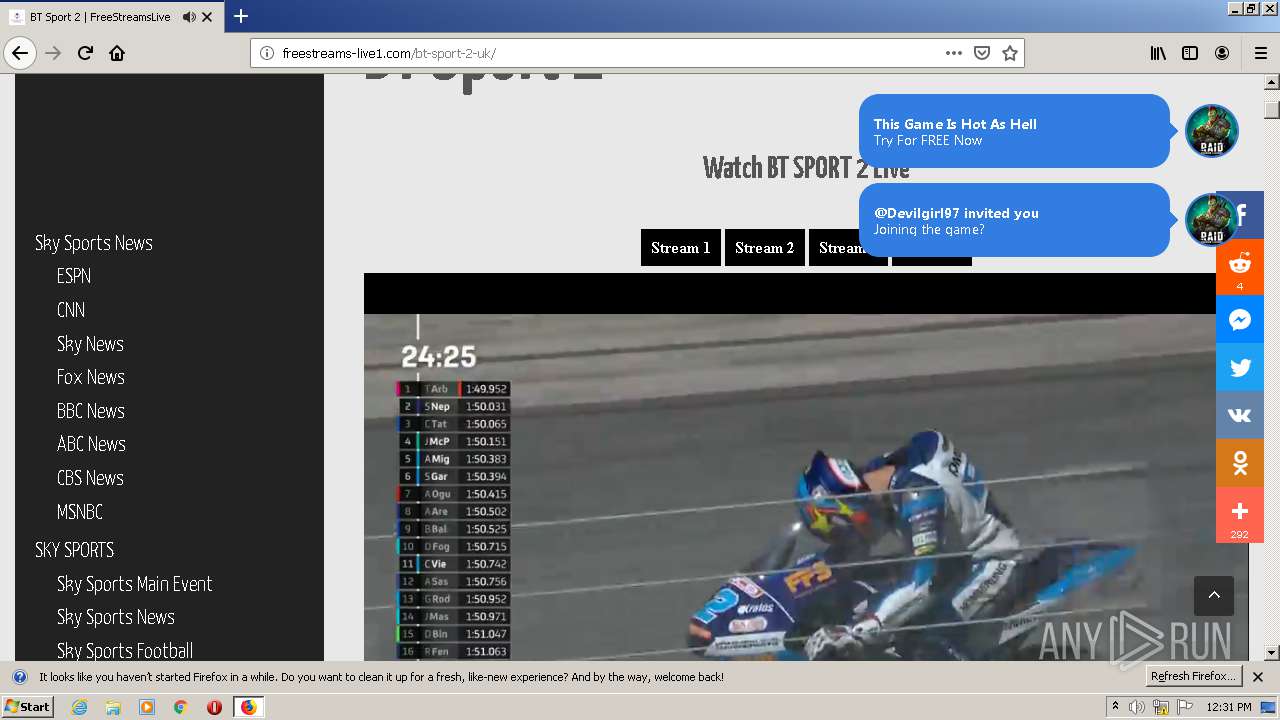Dismiss the Firefox refresh notification bar
This screenshot has height=720, width=1280.
tap(1258, 677)
